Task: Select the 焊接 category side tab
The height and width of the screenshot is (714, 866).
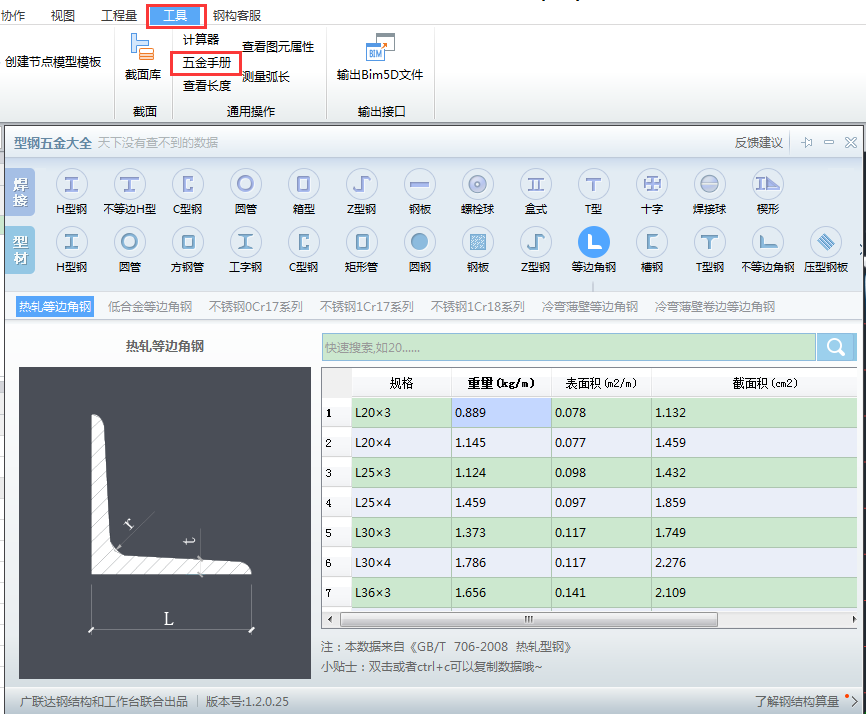Action: tap(20, 192)
